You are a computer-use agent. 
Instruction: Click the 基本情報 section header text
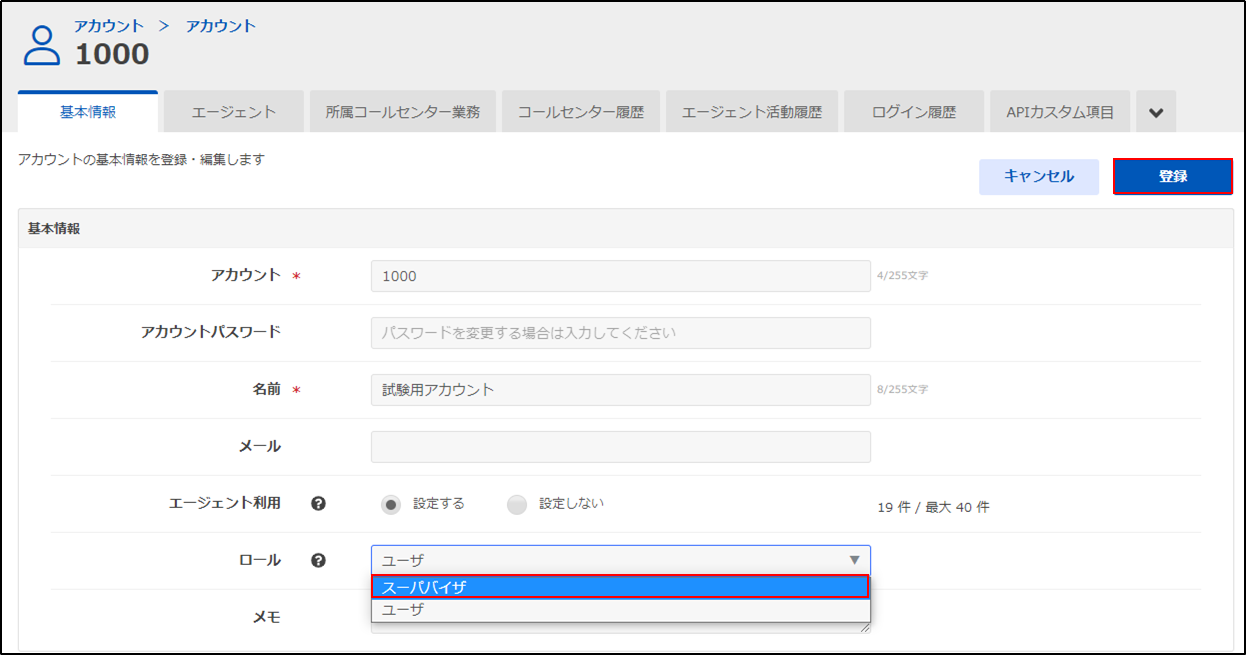pos(54,229)
